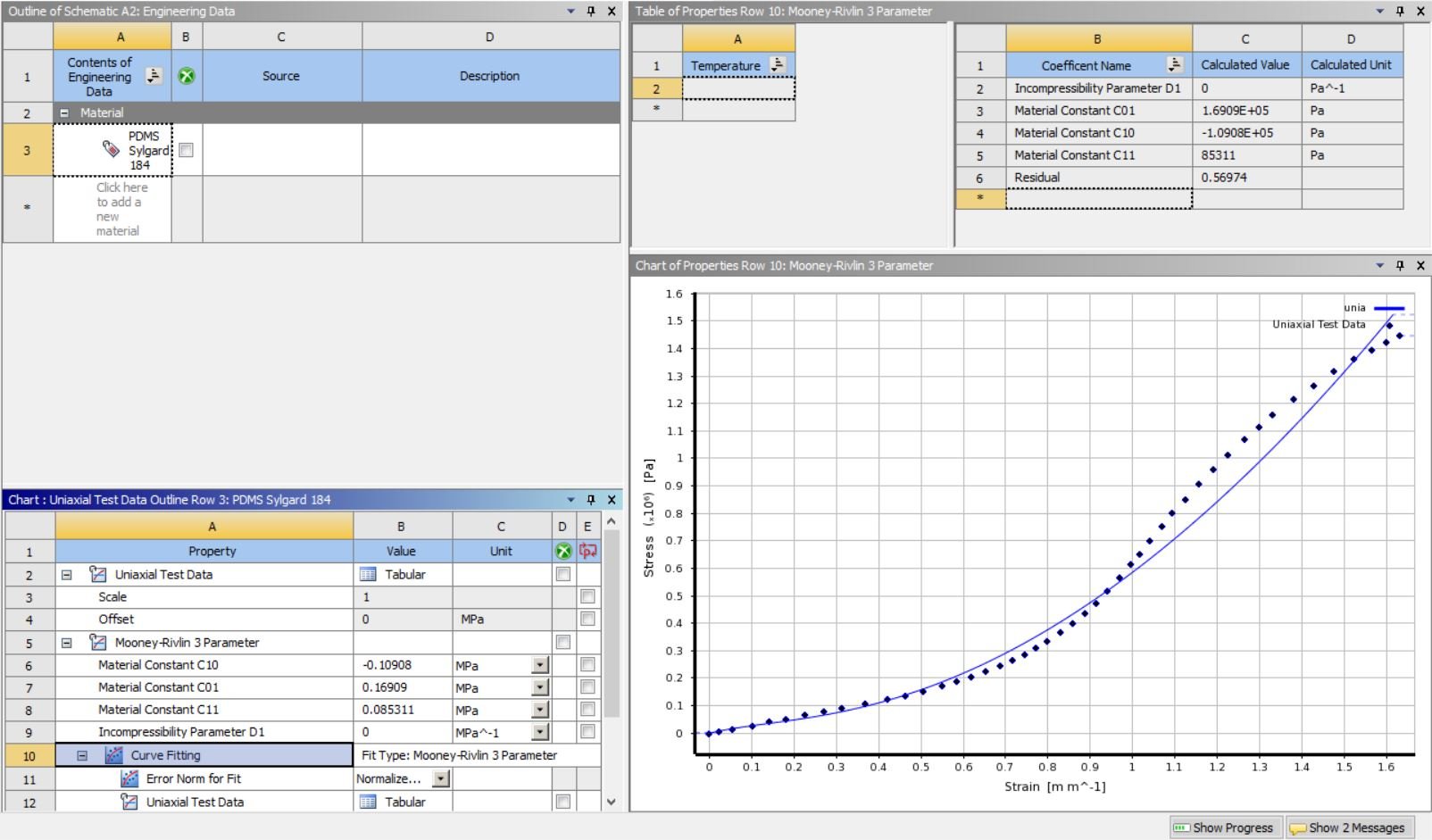1432x840 pixels.
Task: Toggle suppression checkbox for Mooney-Rivlin 3 Parameter
Action: (x=563, y=642)
